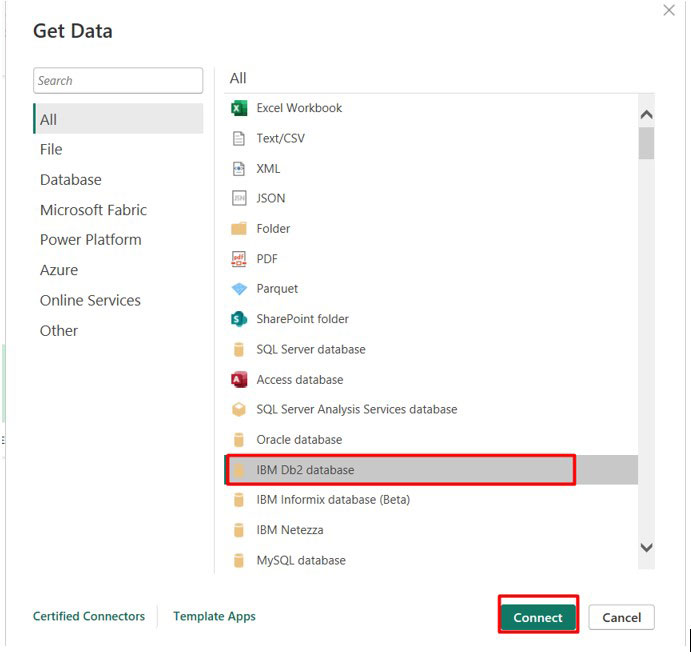Click the IBM Db2 database cylinder icon

[239, 470]
